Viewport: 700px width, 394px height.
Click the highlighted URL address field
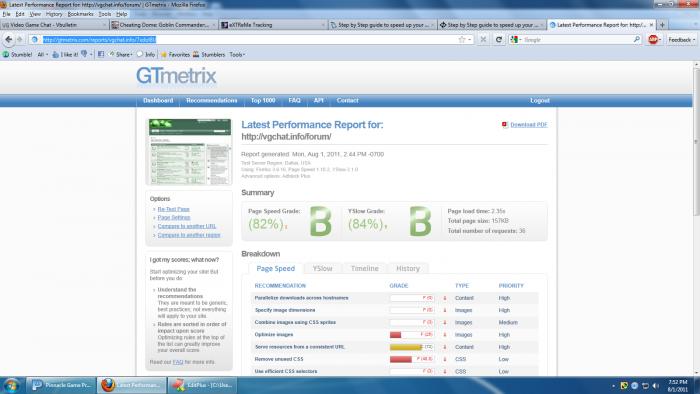pyautogui.click(x=250, y=40)
